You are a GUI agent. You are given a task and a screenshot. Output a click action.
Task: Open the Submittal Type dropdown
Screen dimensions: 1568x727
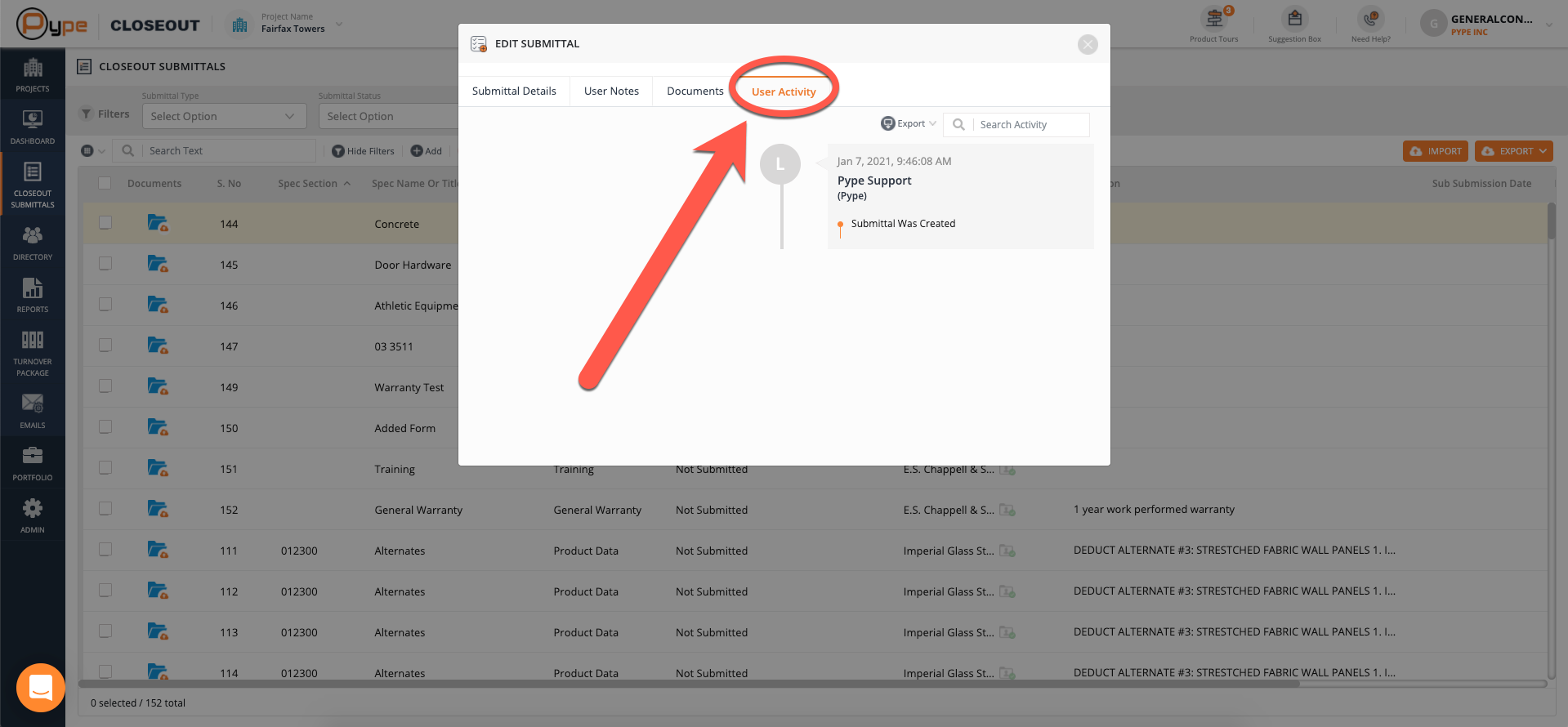point(224,116)
